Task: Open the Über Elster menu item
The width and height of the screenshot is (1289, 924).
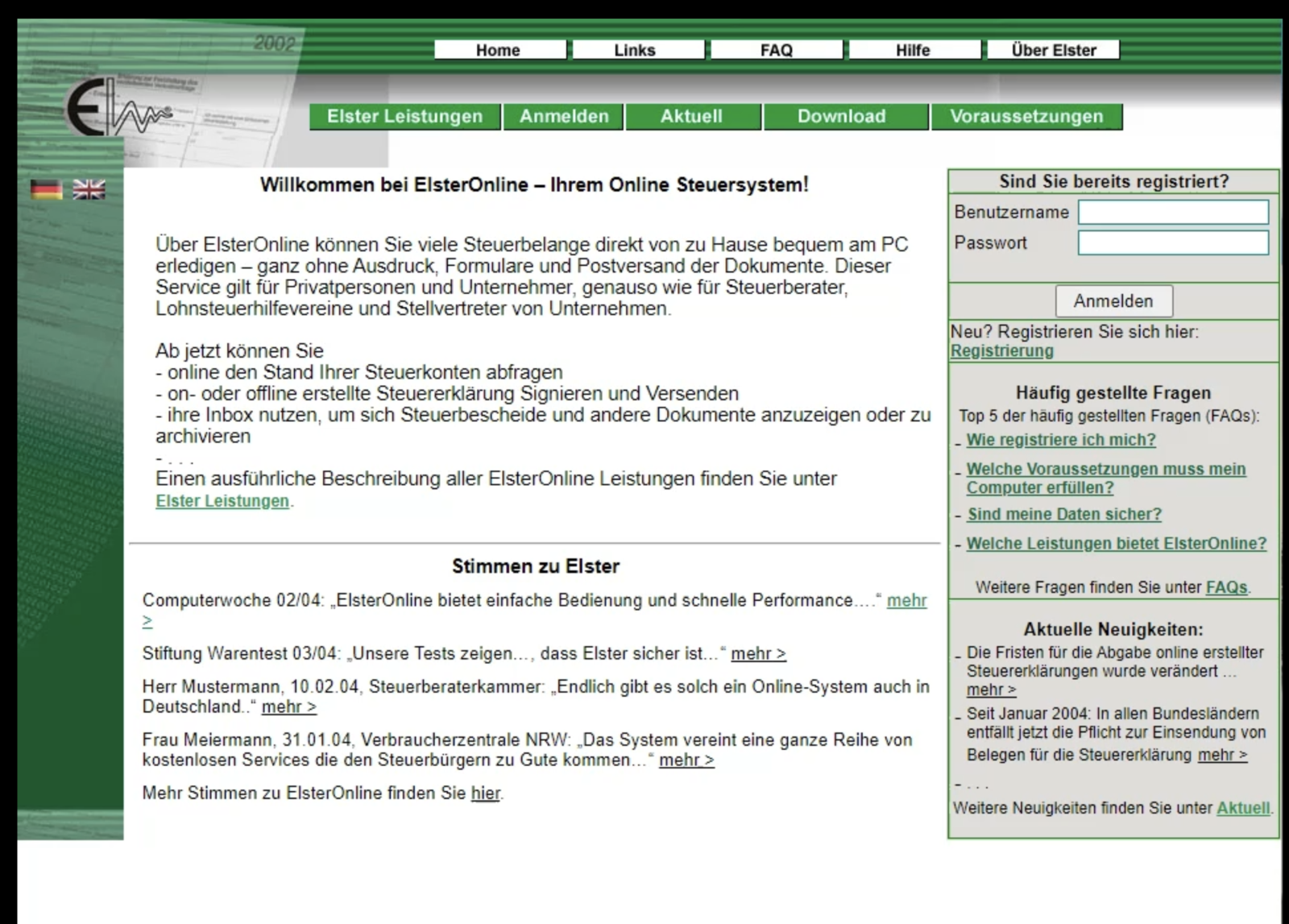Action: pyautogui.click(x=1053, y=50)
